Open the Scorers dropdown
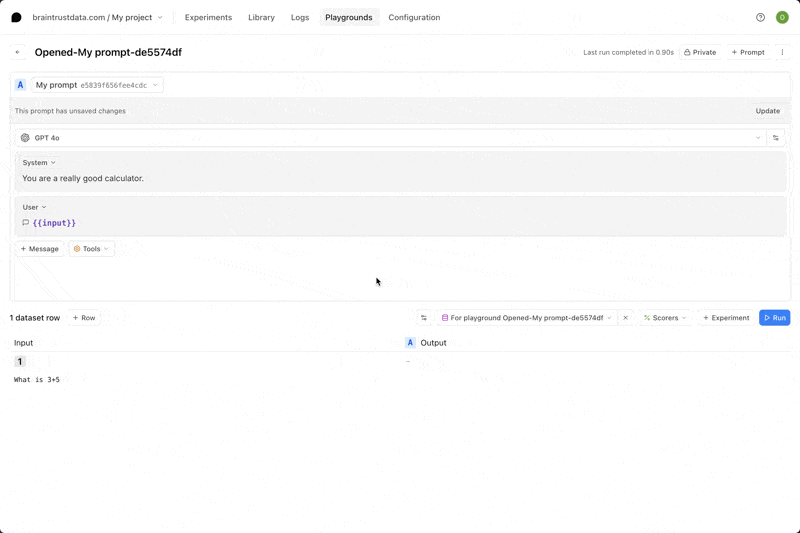Viewport: 800px width, 533px height. [665, 318]
